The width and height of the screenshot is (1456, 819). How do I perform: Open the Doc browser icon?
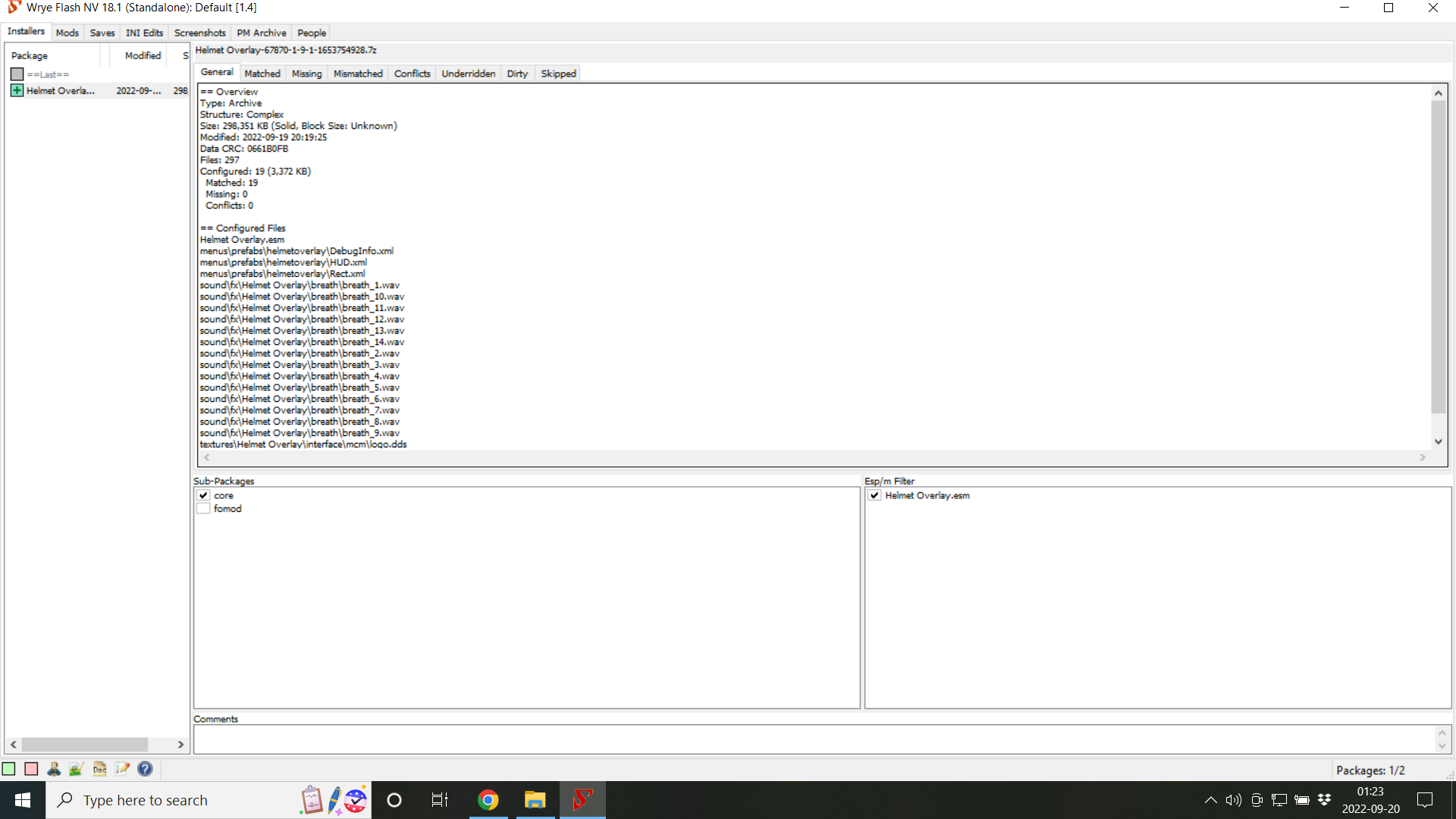[x=99, y=769]
